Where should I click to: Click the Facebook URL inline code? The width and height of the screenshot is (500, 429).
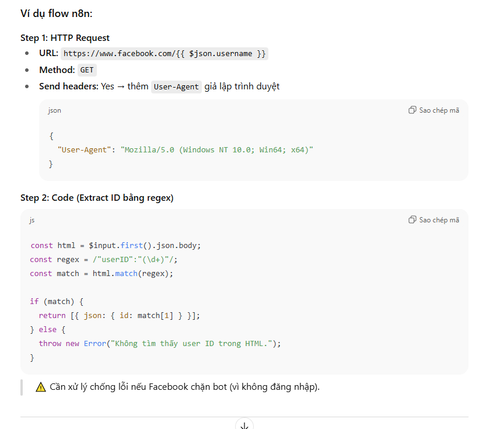point(164,54)
